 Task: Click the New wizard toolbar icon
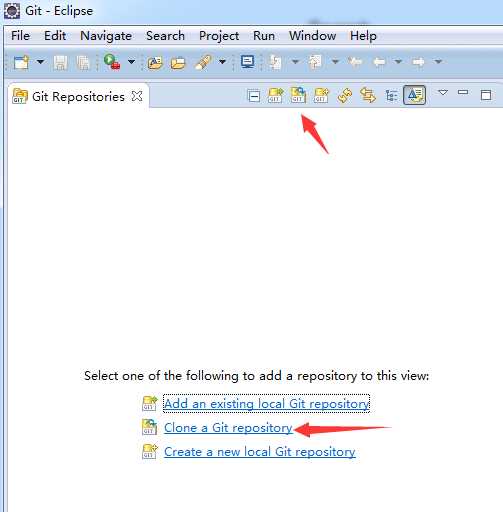tap(21, 62)
